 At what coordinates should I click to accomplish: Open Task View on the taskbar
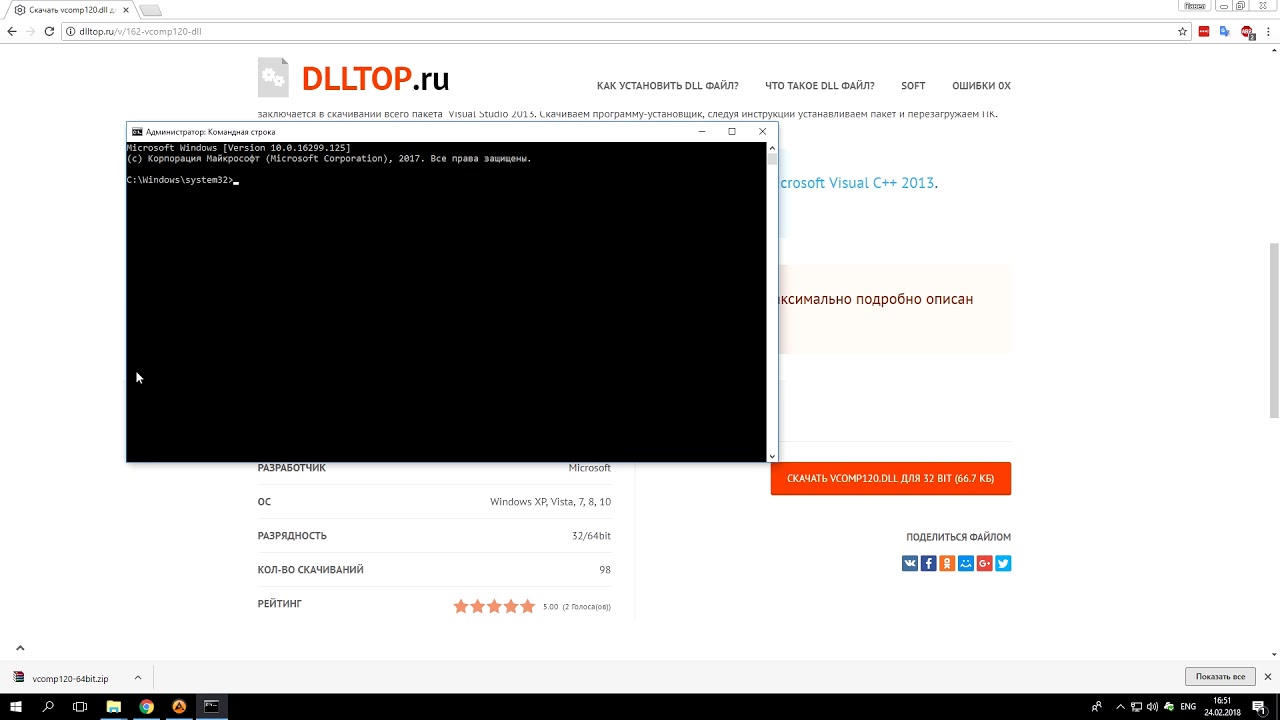[x=80, y=706]
